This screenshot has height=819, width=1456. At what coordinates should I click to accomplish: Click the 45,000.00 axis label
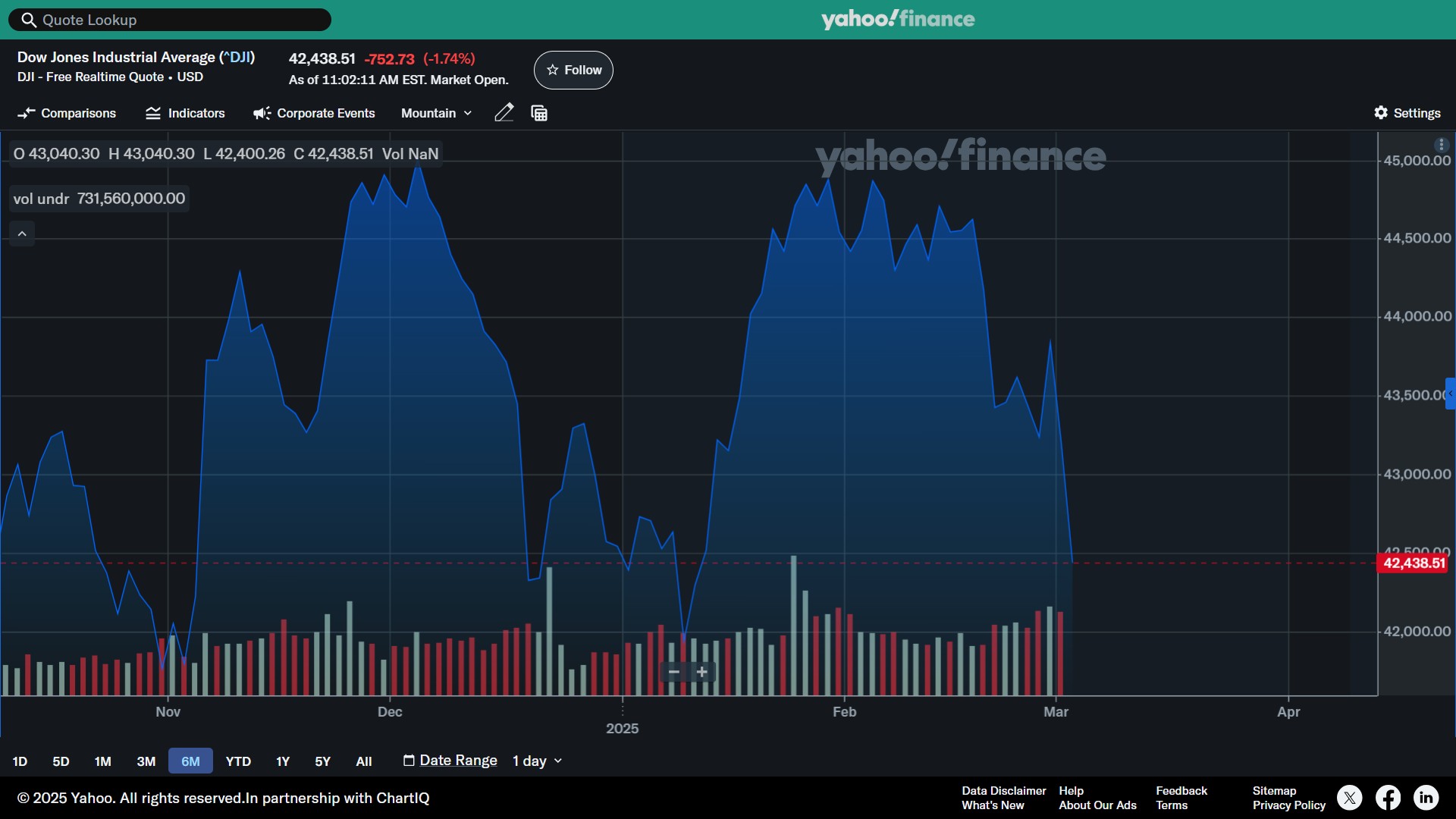pyautogui.click(x=1417, y=161)
